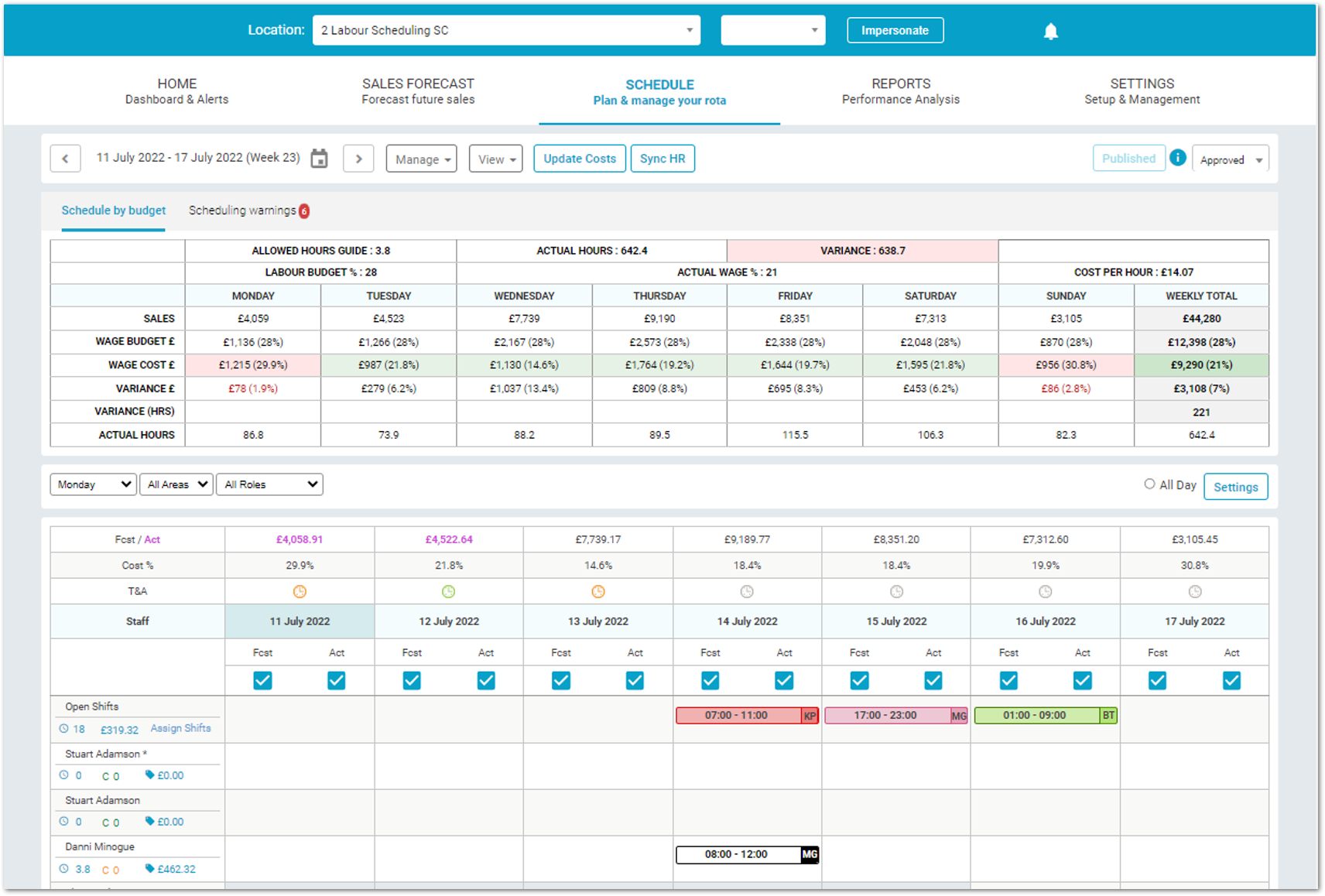Open the All Roles filter dropdown

tap(269, 484)
